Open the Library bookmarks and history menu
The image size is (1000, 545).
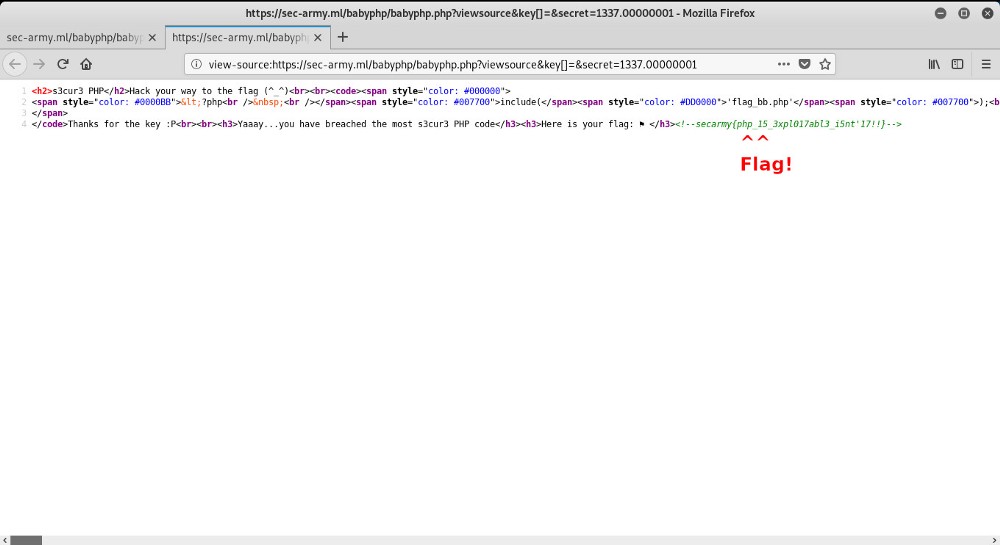coord(934,64)
